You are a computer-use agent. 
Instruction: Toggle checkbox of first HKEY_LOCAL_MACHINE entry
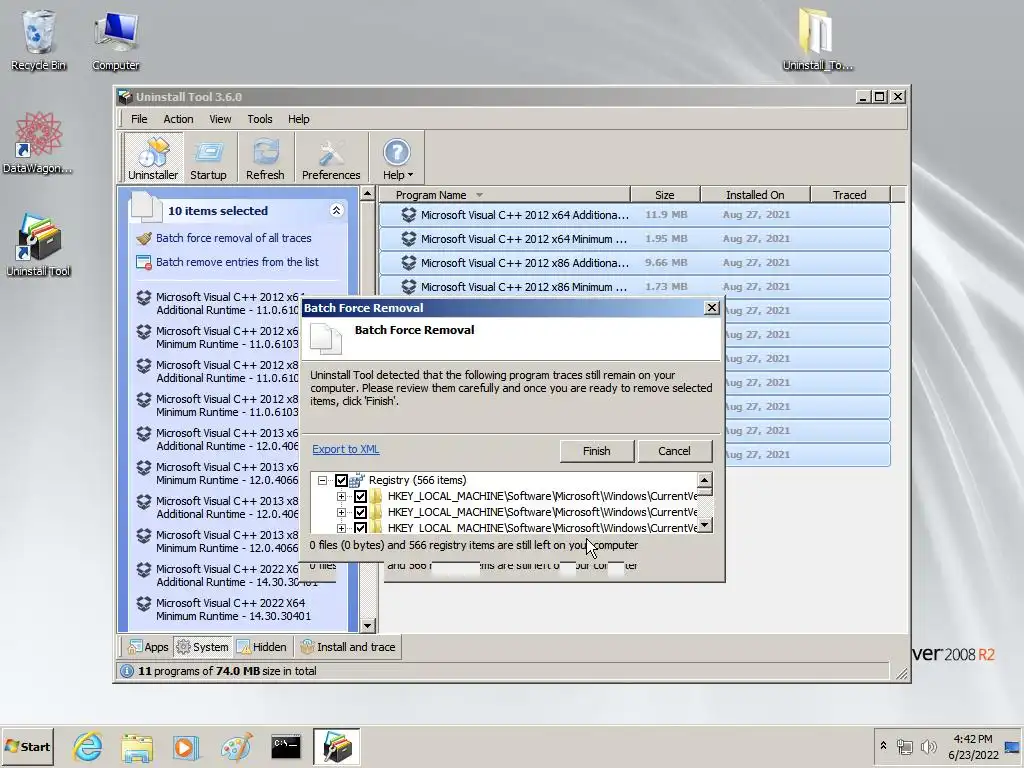click(x=360, y=496)
